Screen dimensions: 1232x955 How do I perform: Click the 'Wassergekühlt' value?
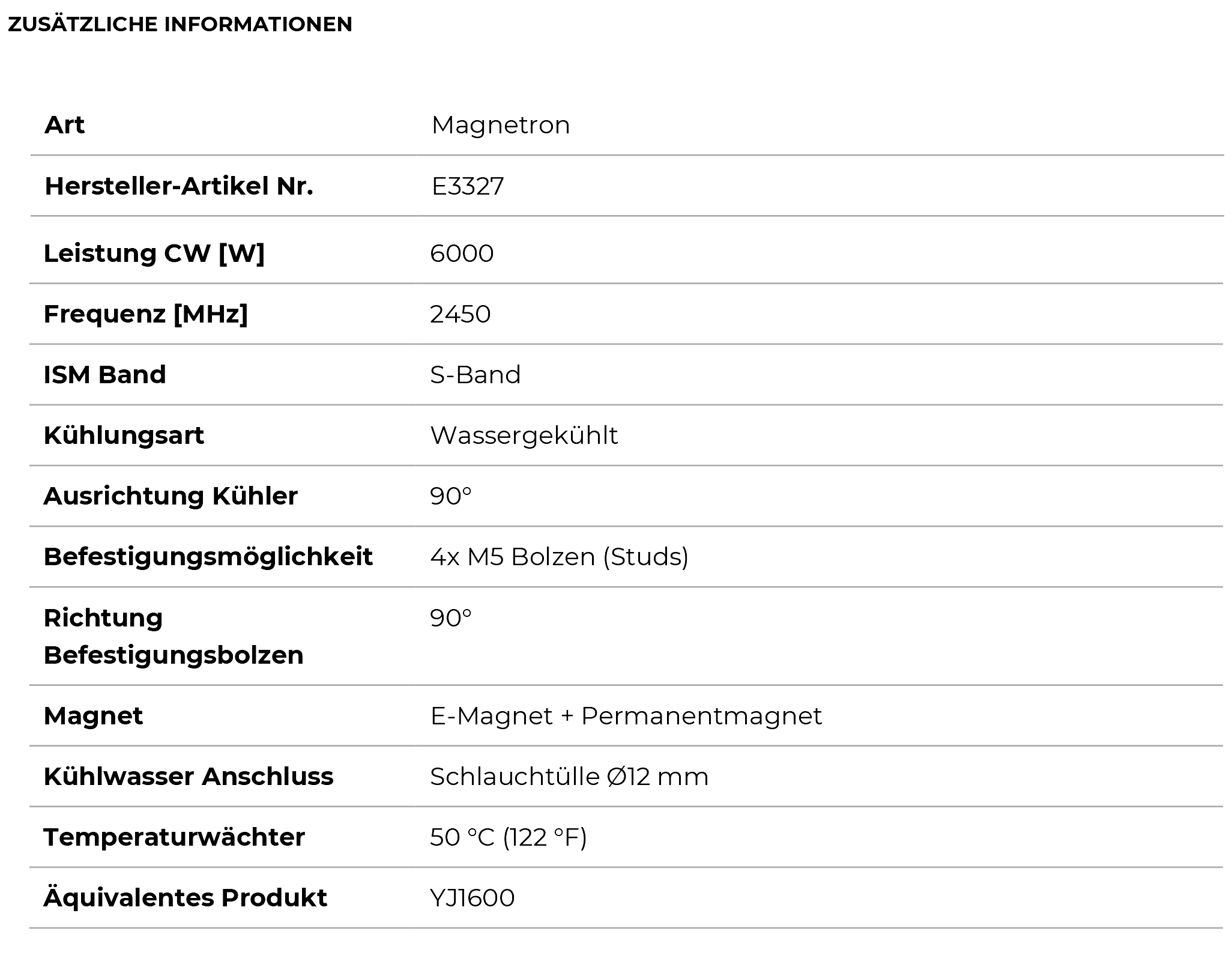(524, 435)
